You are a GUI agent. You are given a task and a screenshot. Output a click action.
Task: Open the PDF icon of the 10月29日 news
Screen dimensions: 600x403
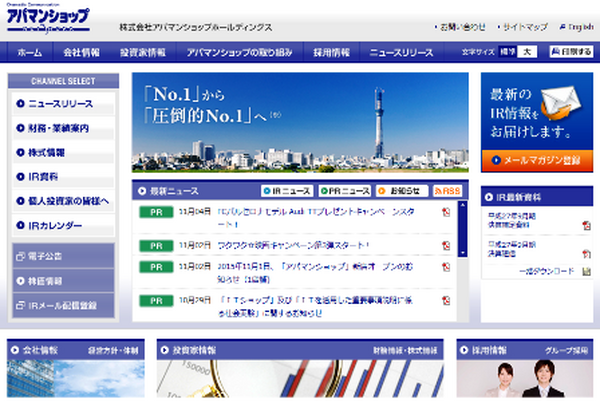pos(446,300)
